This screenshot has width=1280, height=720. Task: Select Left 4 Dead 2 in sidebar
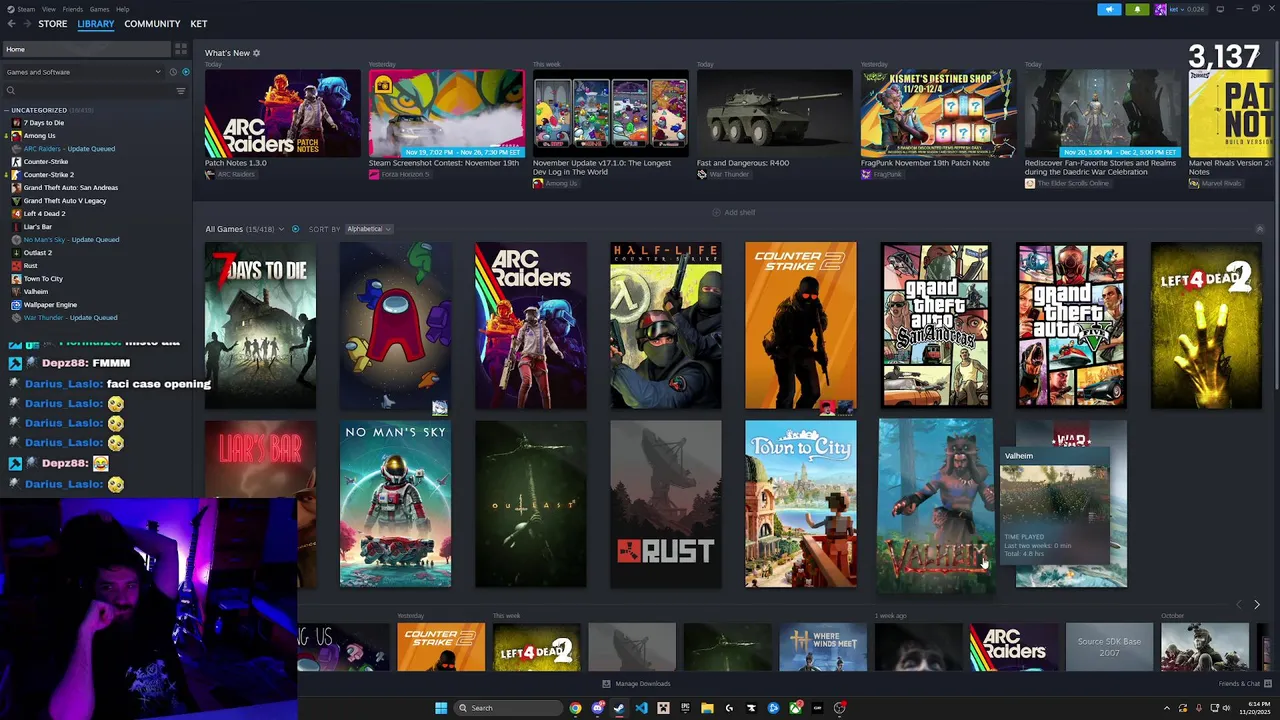[x=44, y=214]
